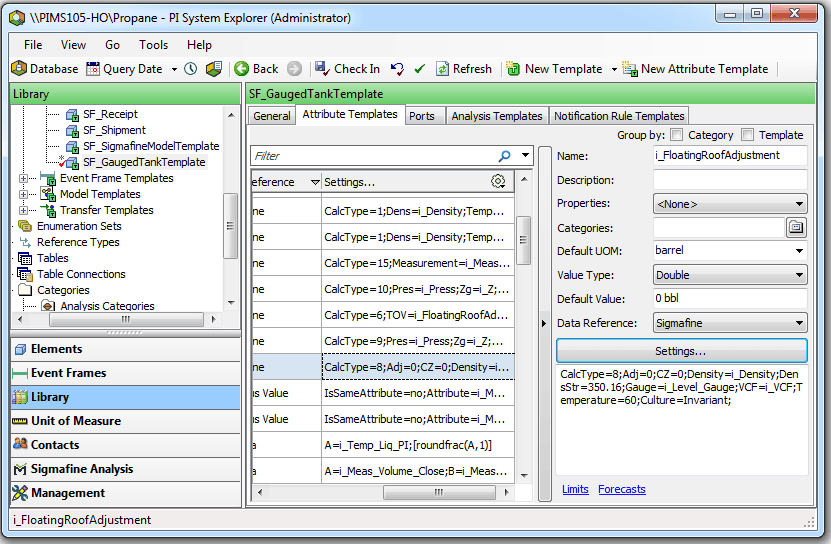Open Management navigation section

126,493
